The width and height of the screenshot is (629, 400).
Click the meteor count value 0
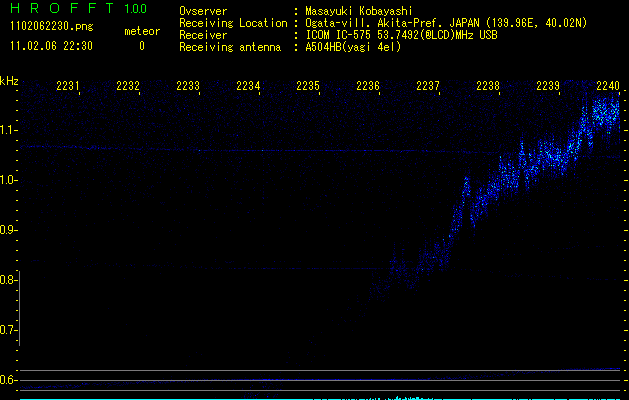[142, 46]
